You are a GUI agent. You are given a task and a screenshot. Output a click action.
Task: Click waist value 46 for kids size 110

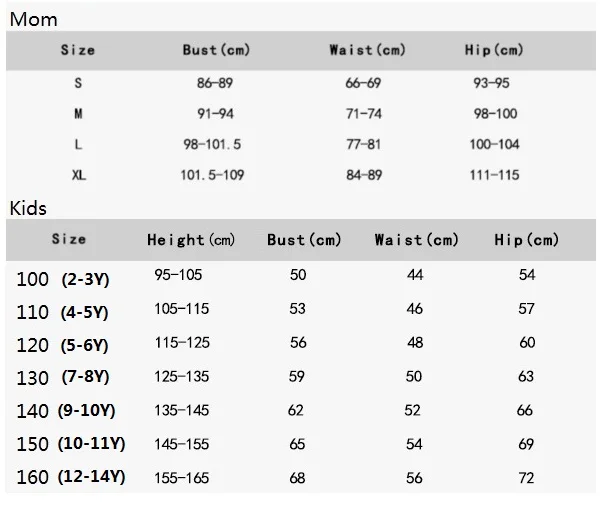(415, 309)
